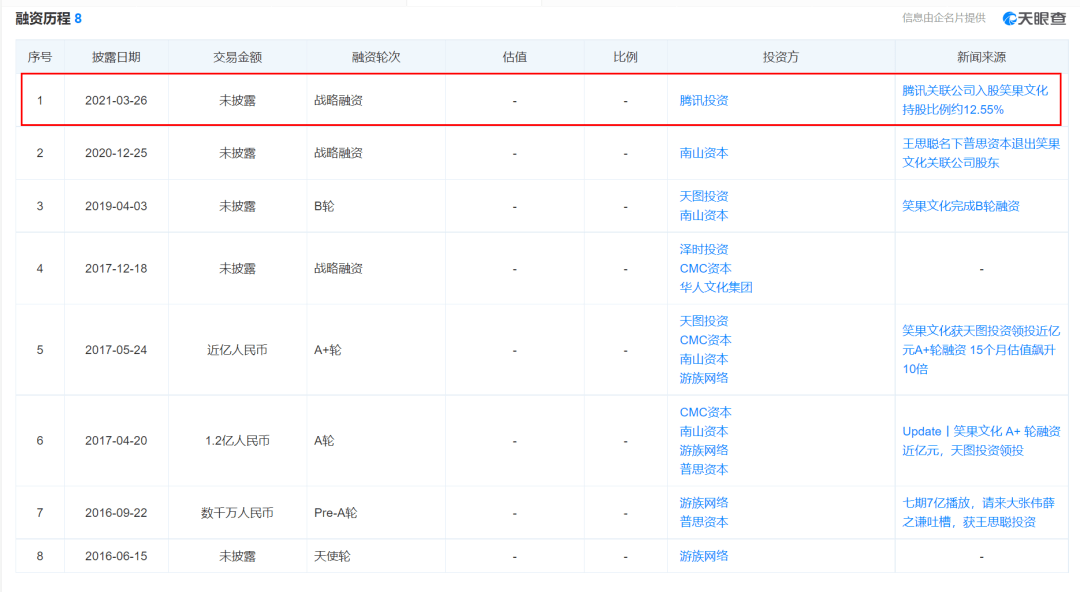Click the 新闻来源 column header
Image resolution: width=1080 pixels, height=592 pixels.
pyautogui.click(x=981, y=57)
